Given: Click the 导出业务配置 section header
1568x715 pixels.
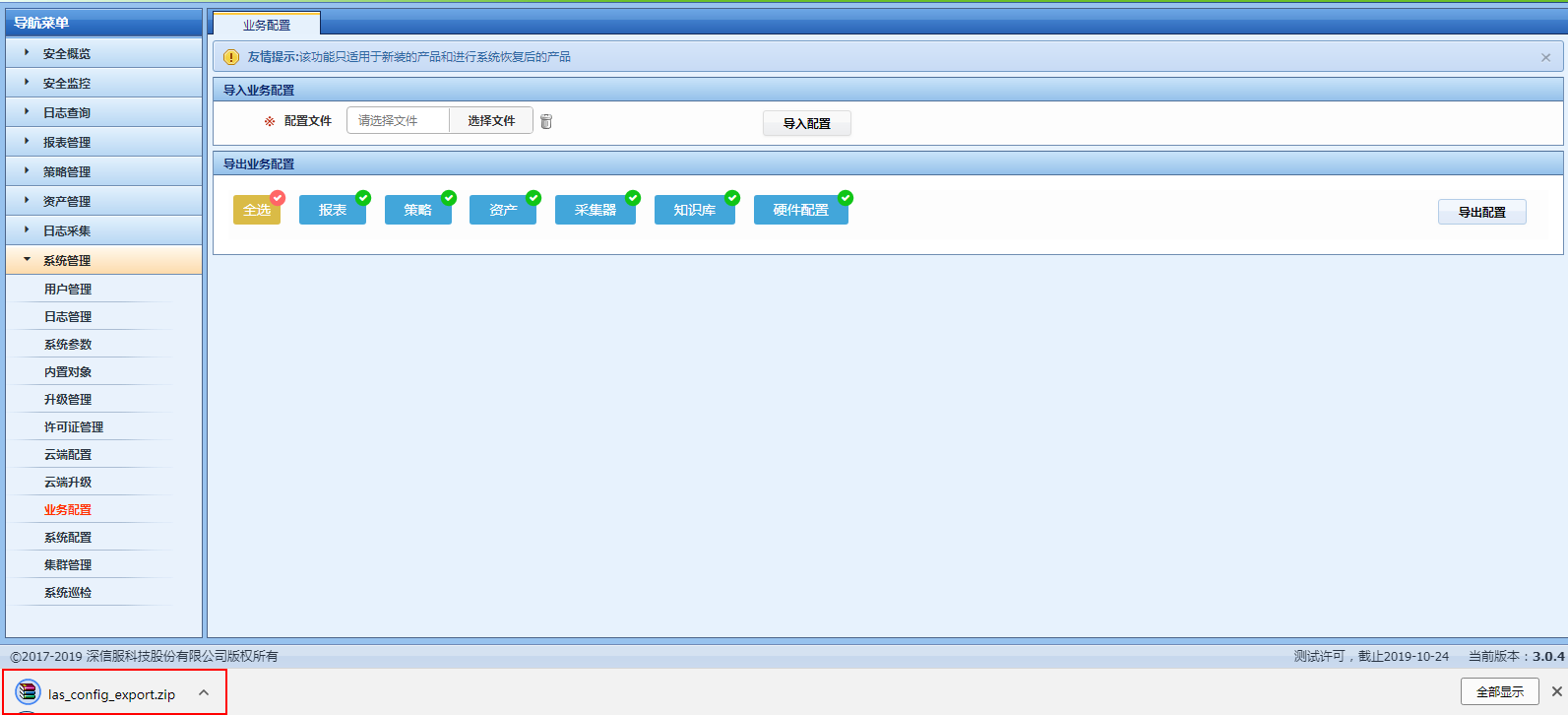Looking at the screenshot, I should (888, 163).
